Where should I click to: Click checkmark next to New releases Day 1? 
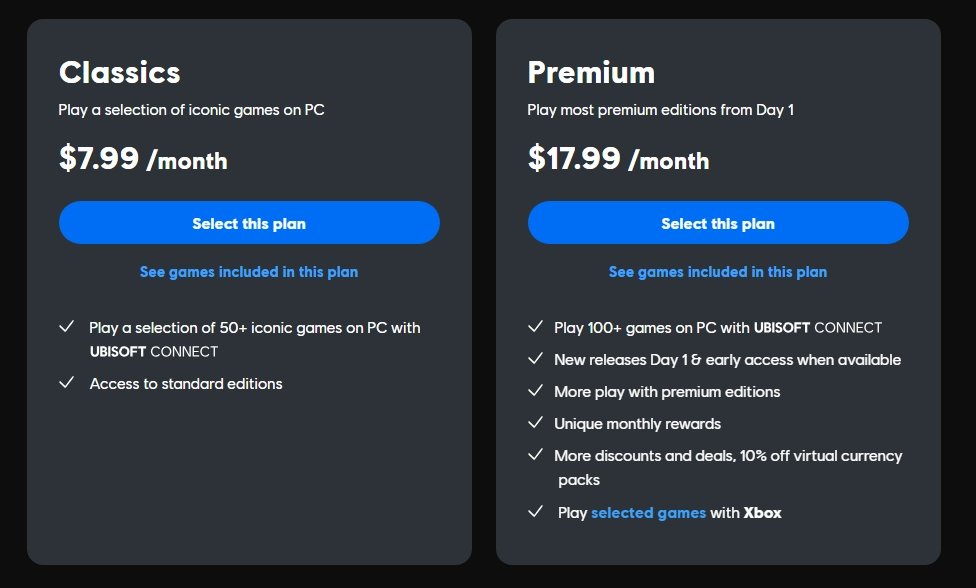[536, 359]
